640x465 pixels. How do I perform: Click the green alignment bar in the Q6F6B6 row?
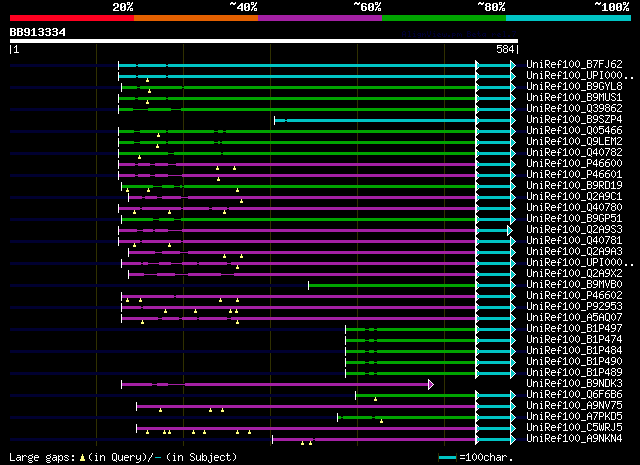point(416,396)
